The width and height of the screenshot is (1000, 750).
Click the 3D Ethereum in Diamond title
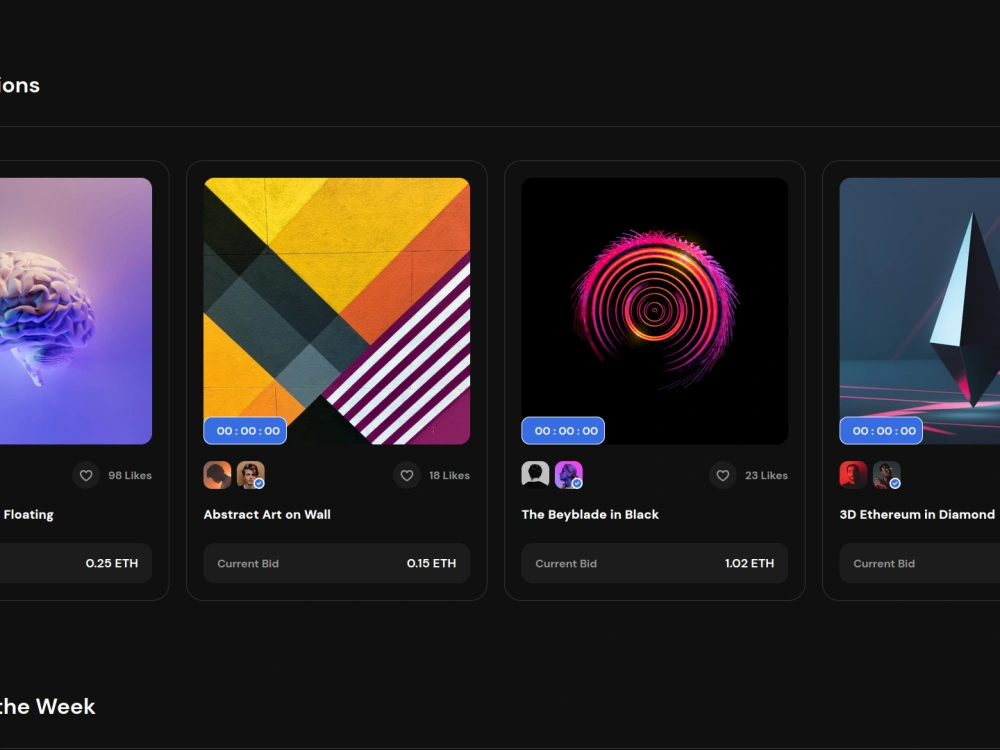click(917, 515)
